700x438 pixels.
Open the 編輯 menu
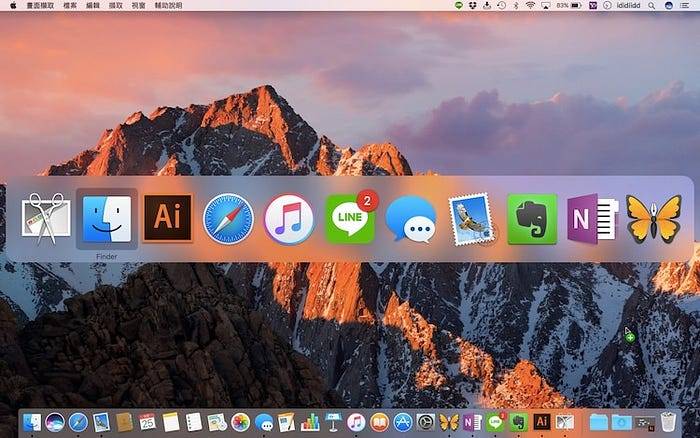pos(93,5)
